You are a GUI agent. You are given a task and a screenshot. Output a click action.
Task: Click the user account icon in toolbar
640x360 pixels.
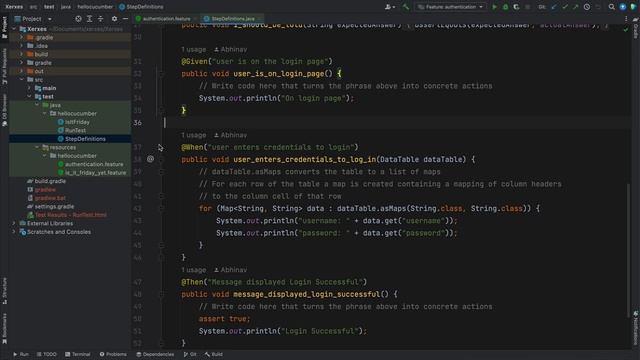(389, 7)
